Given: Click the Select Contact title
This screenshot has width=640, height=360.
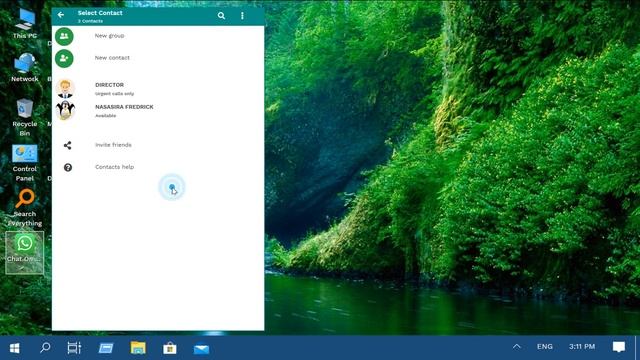Looking at the screenshot, I should point(100,13).
